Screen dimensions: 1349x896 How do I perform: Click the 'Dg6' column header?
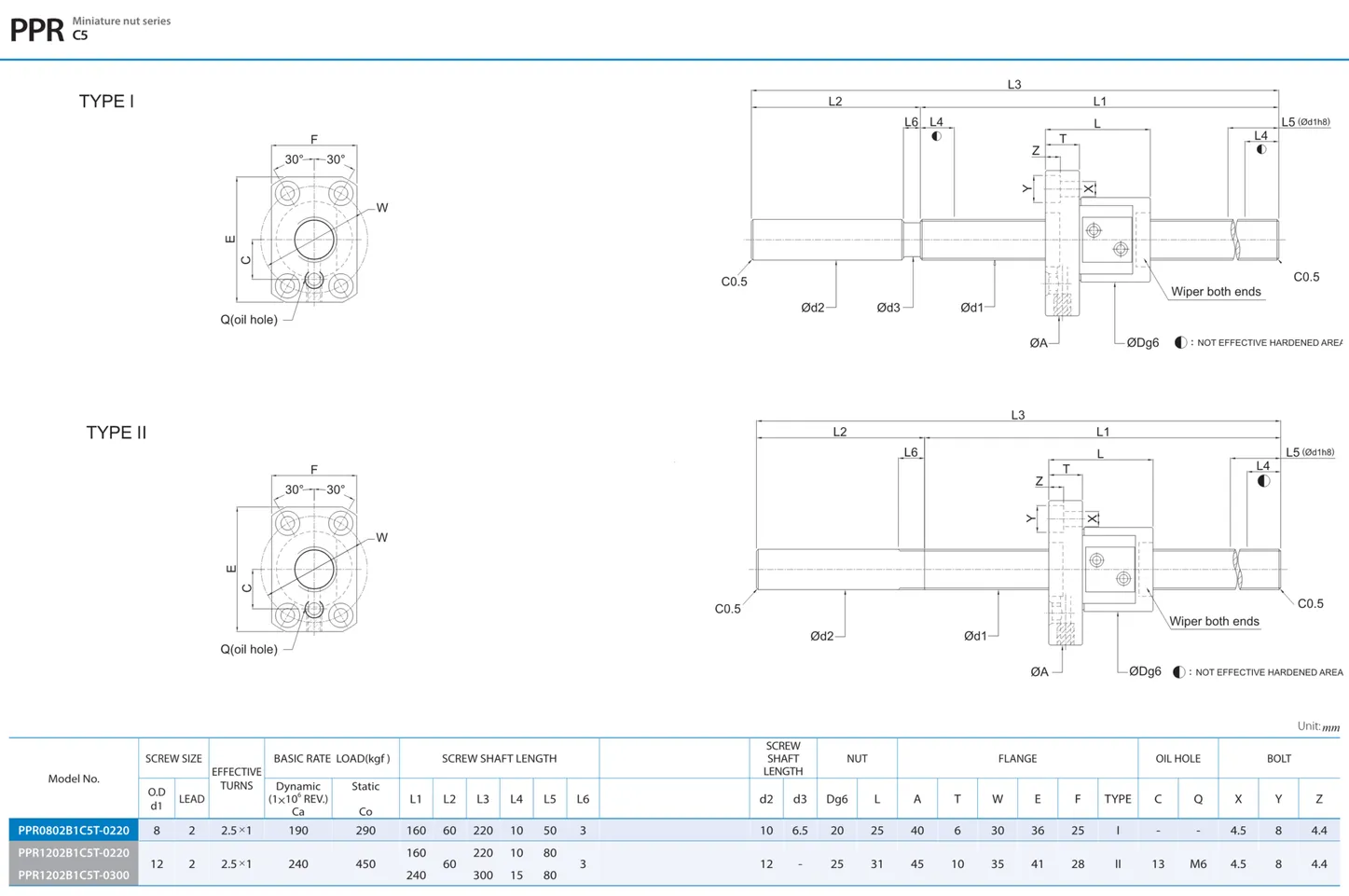tap(837, 799)
